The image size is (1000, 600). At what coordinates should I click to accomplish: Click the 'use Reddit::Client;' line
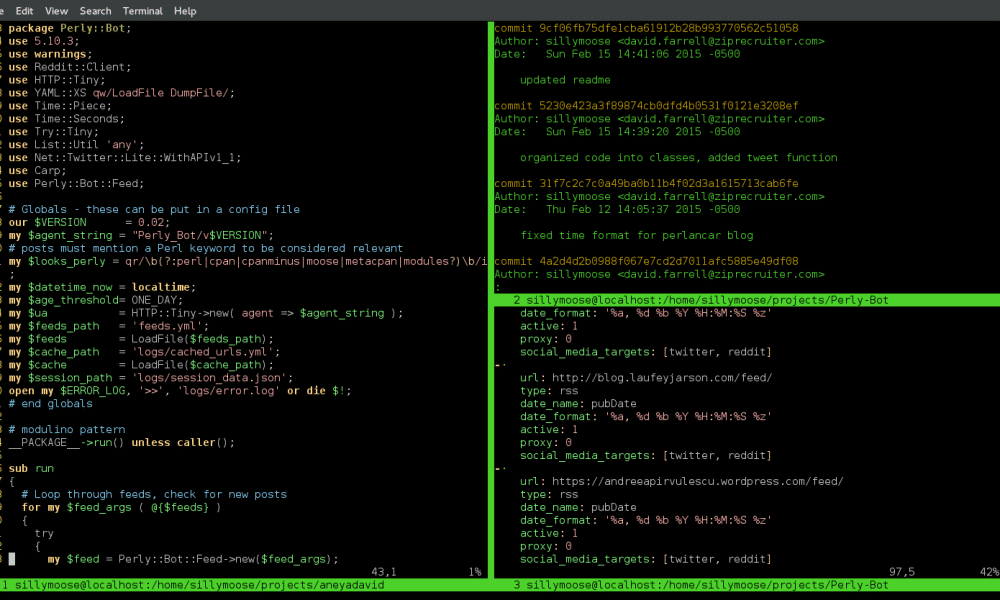click(x=70, y=67)
